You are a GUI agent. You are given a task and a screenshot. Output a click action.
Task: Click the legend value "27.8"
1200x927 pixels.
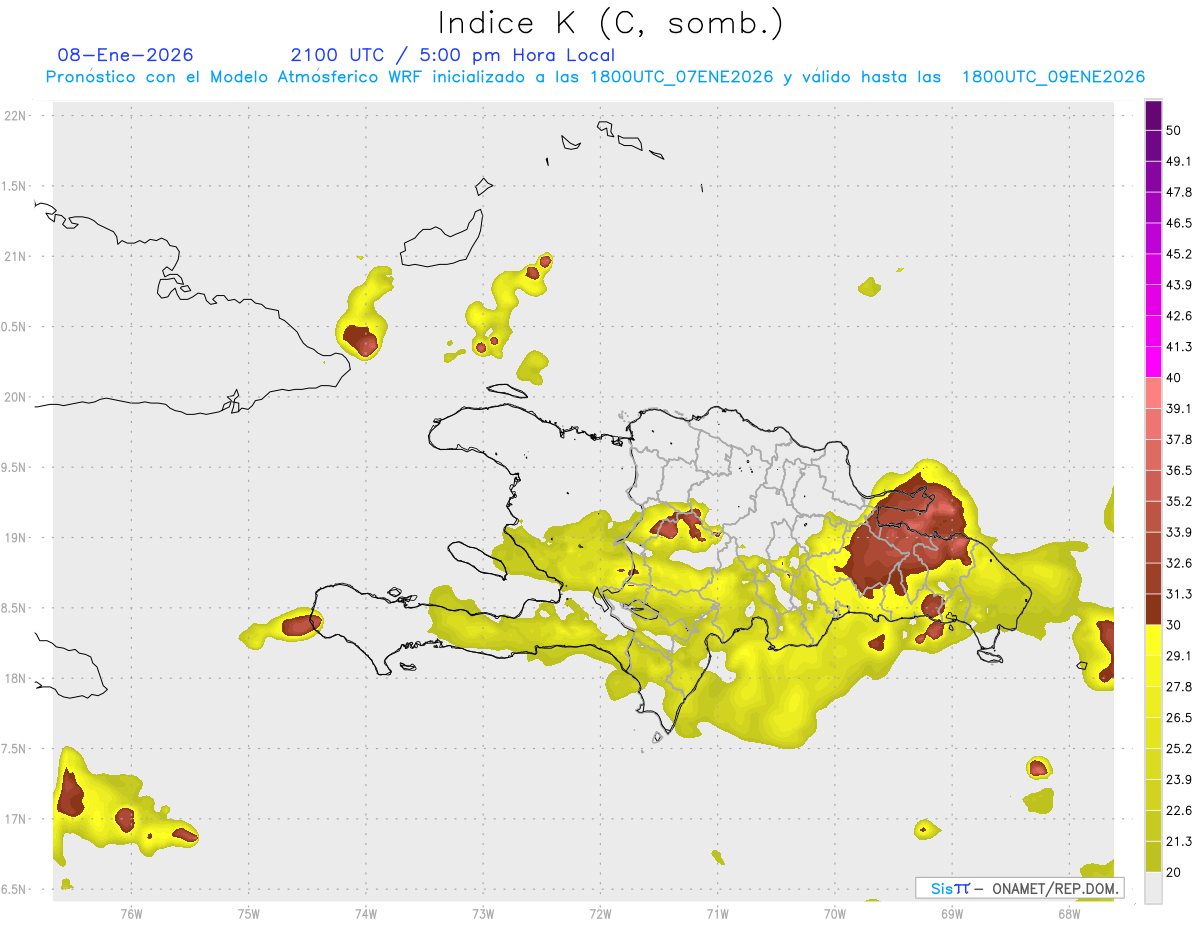click(x=1179, y=687)
